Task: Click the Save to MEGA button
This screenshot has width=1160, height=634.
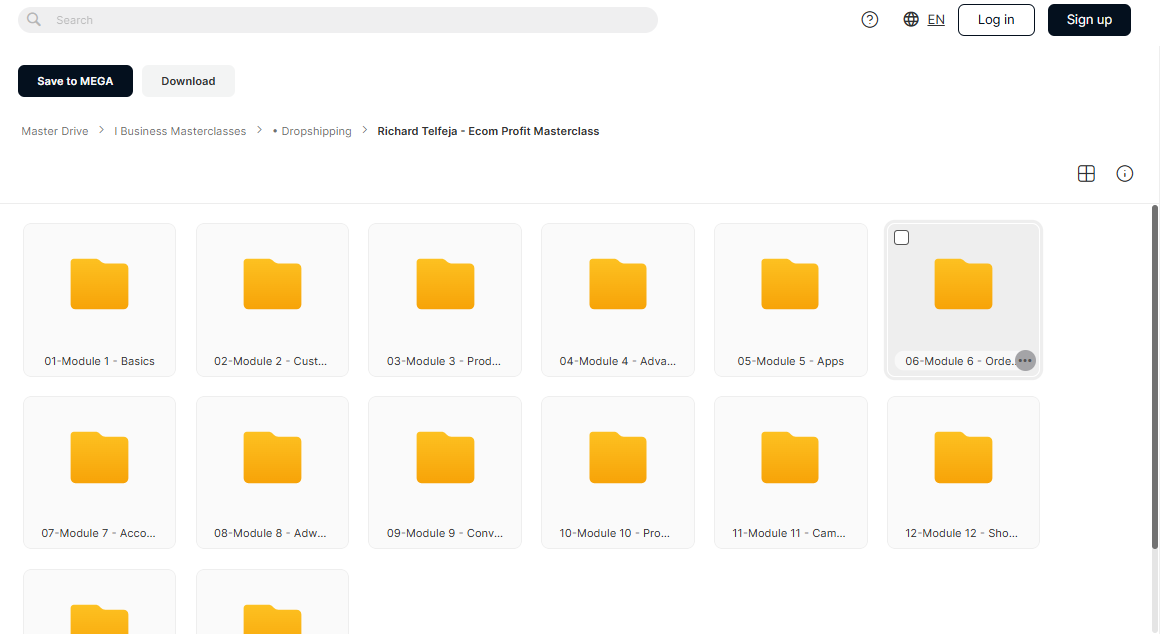Action: (75, 81)
